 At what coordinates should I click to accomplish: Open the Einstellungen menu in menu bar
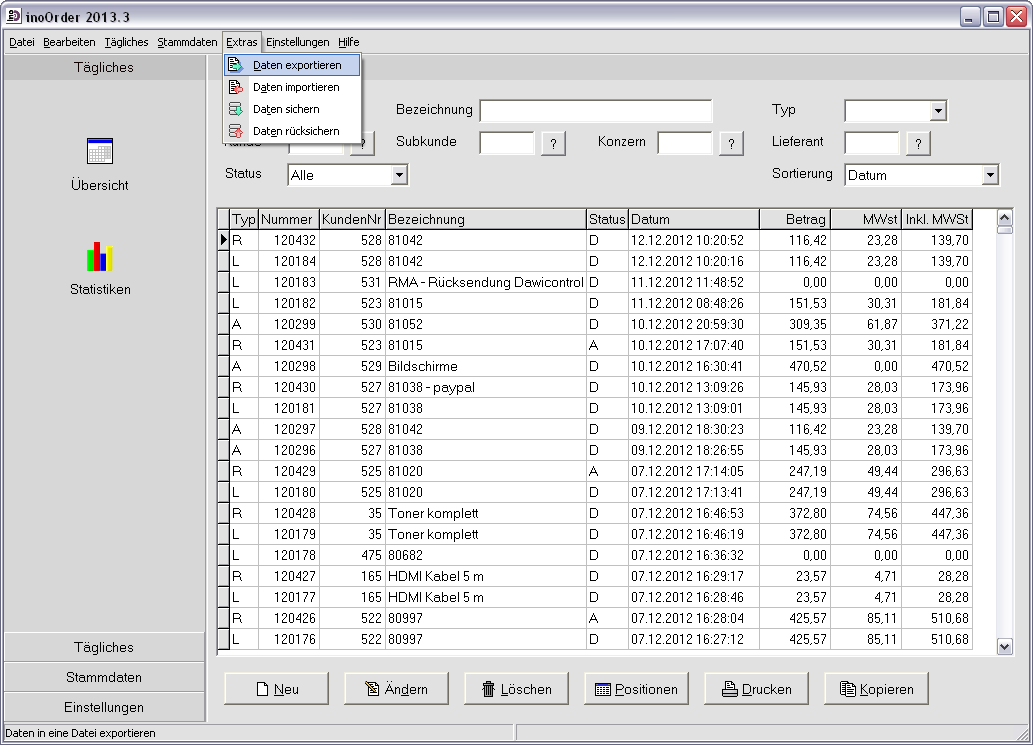298,42
